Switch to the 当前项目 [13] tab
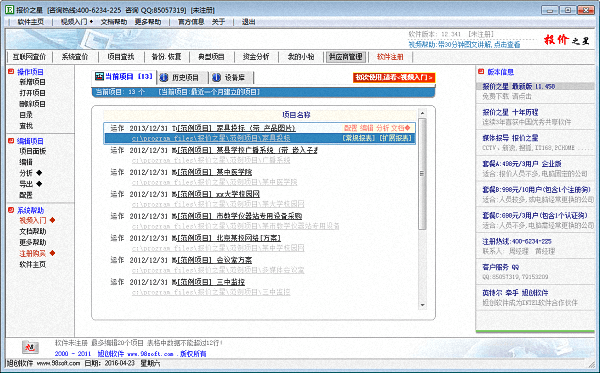600x373 pixels. (124, 77)
